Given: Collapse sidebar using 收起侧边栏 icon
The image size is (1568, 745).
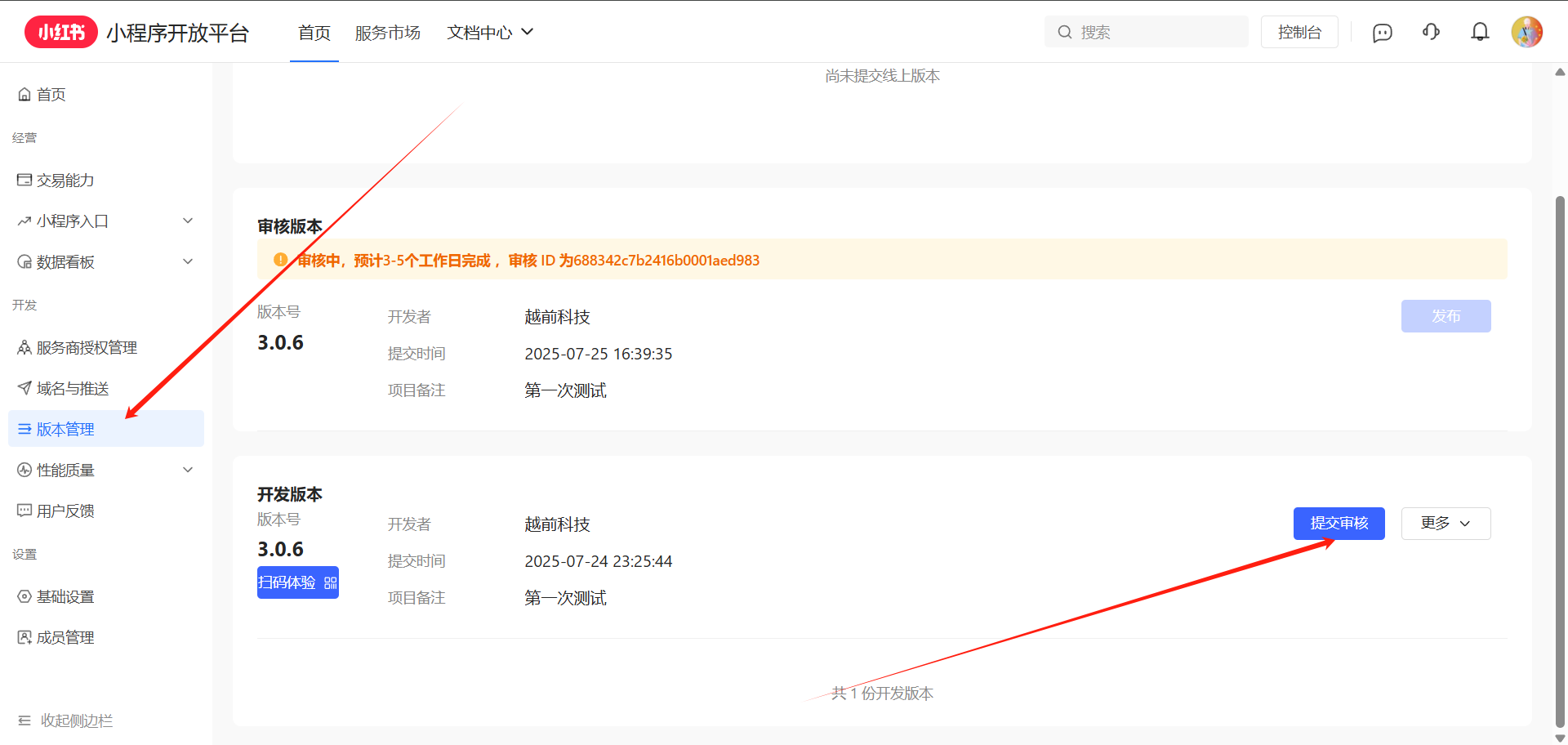Looking at the screenshot, I should click(x=24, y=720).
